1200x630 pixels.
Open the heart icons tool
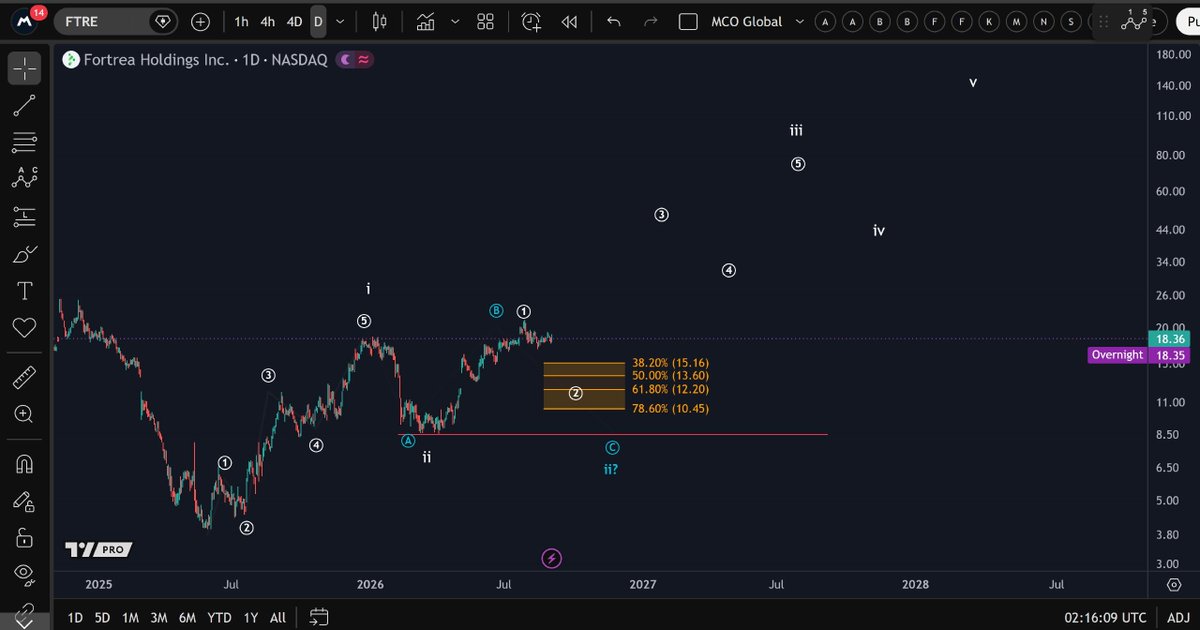point(25,327)
